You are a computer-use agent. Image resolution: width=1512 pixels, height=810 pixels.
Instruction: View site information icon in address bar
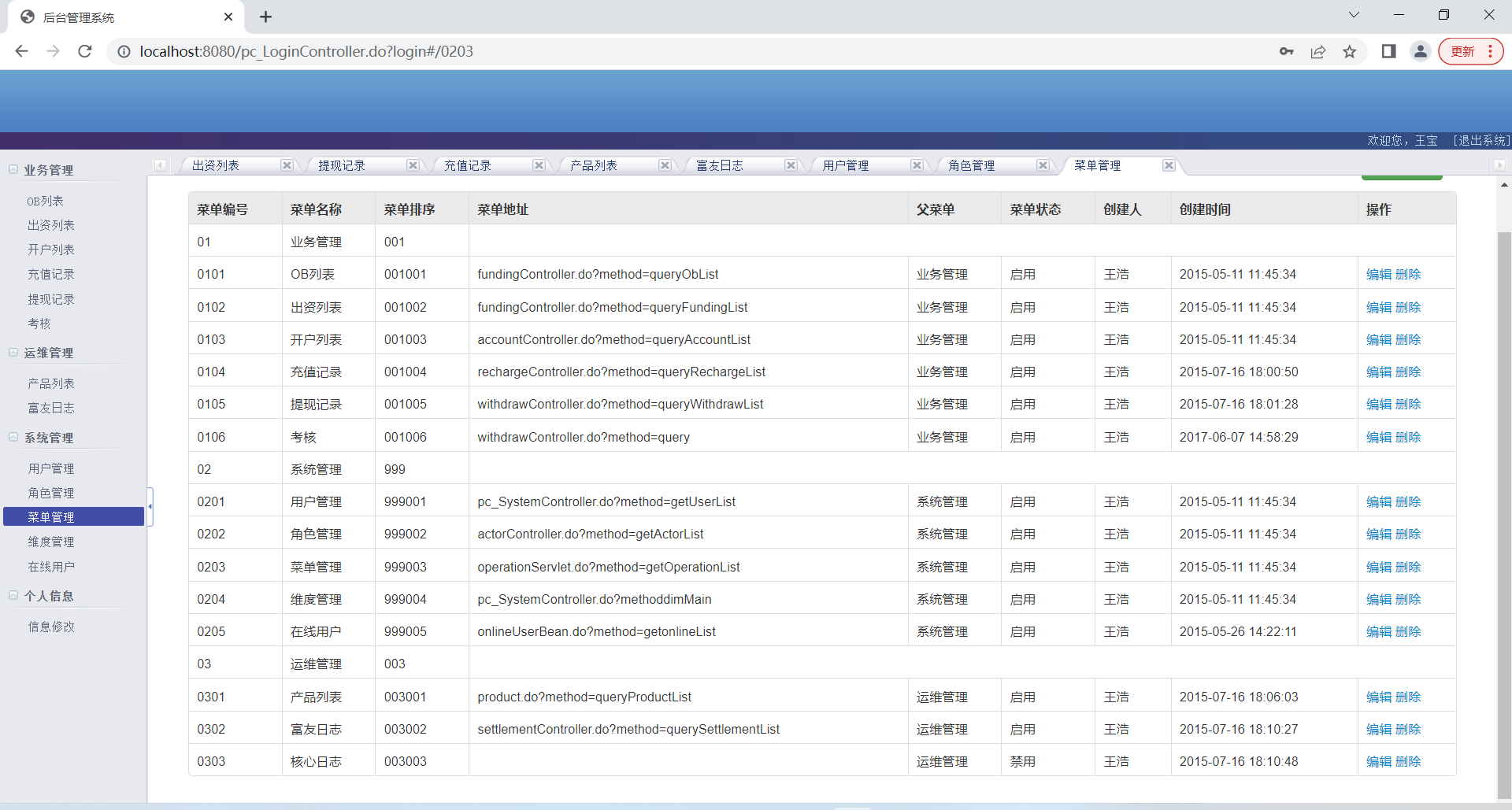124,51
